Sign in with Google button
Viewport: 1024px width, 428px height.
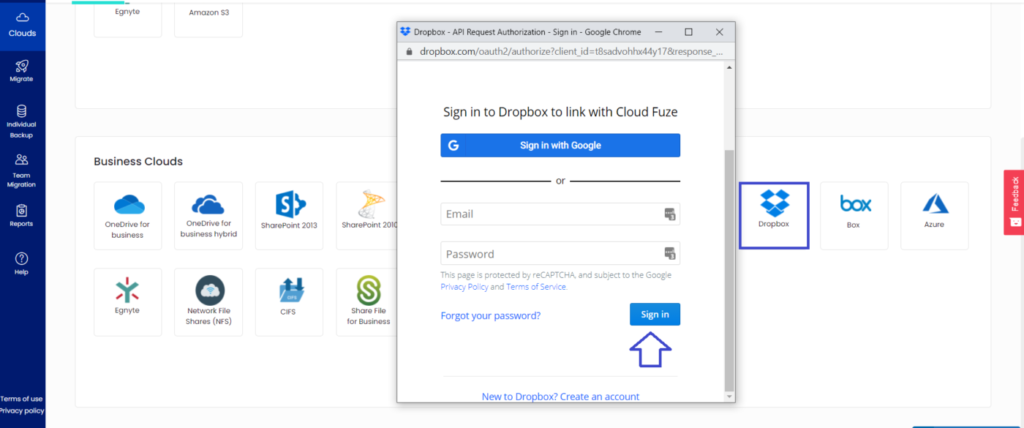(x=560, y=145)
